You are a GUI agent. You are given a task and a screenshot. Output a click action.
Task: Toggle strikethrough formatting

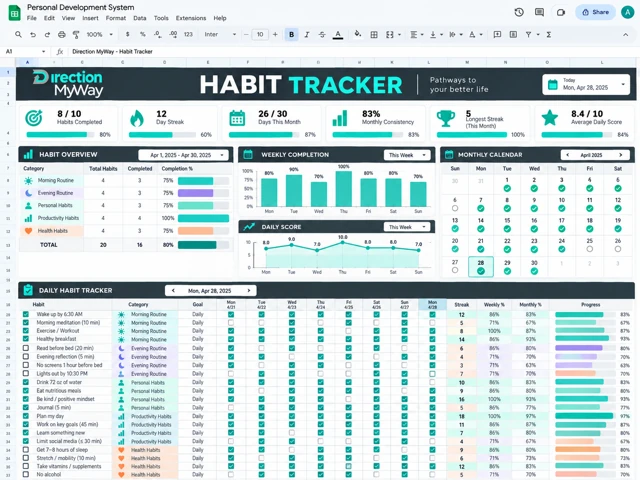(x=322, y=35)
